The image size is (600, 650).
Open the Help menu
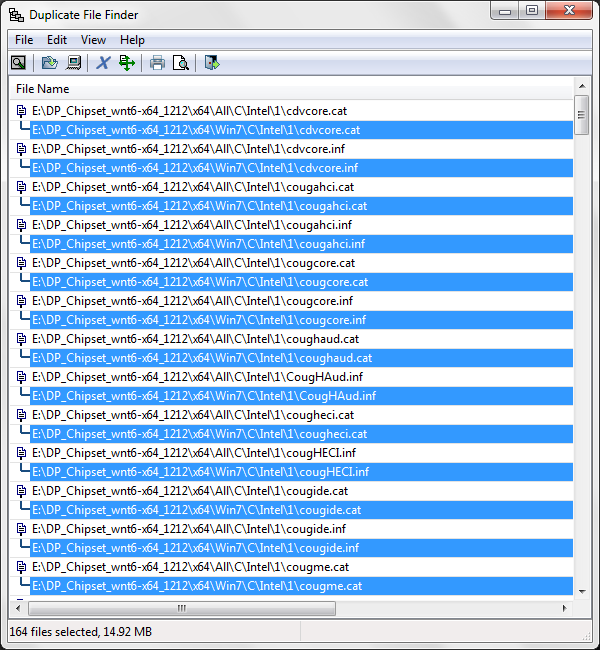click(x=132, y=40)
